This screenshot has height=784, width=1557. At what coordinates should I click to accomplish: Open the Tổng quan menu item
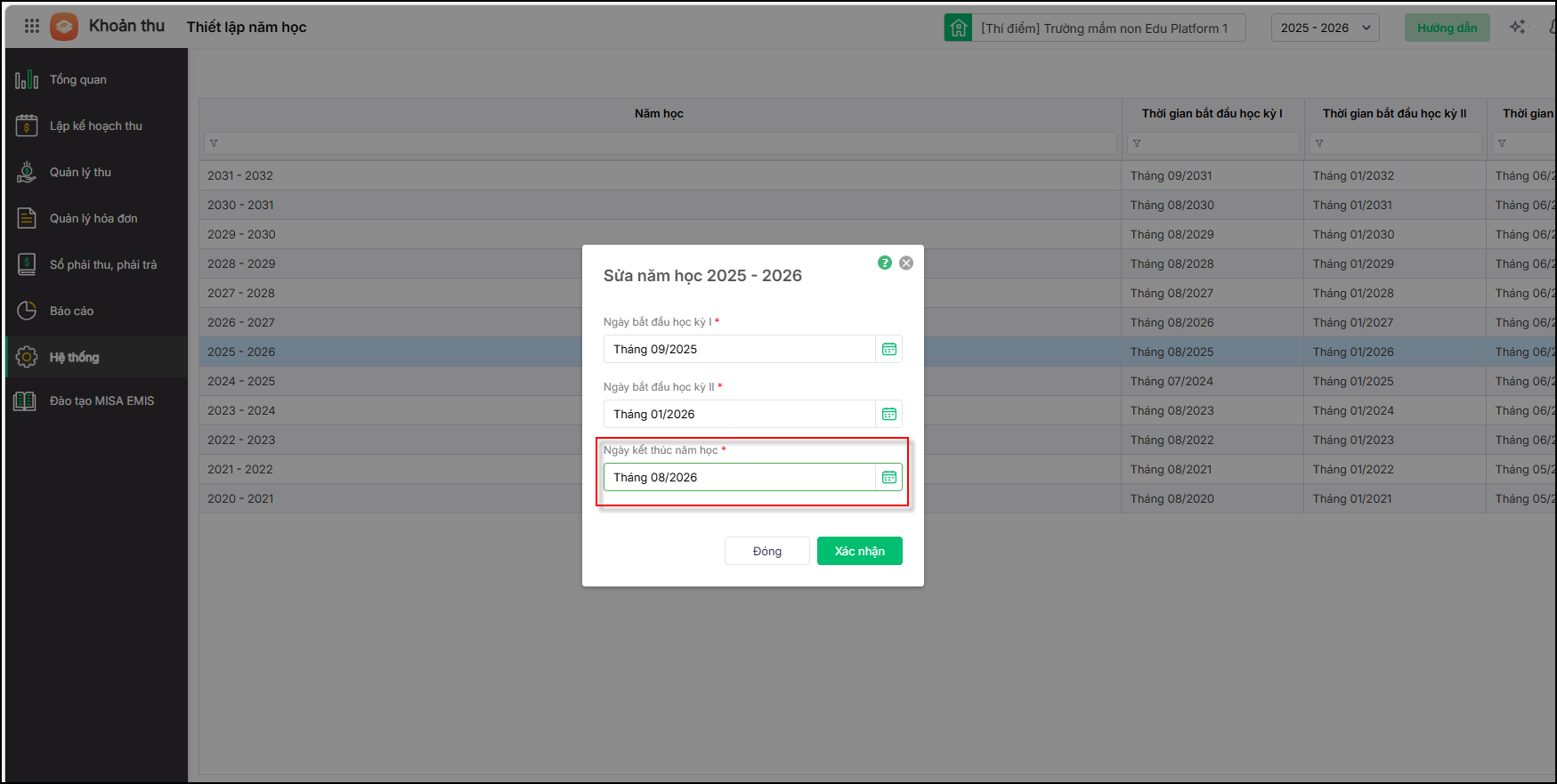coord(96,79)
